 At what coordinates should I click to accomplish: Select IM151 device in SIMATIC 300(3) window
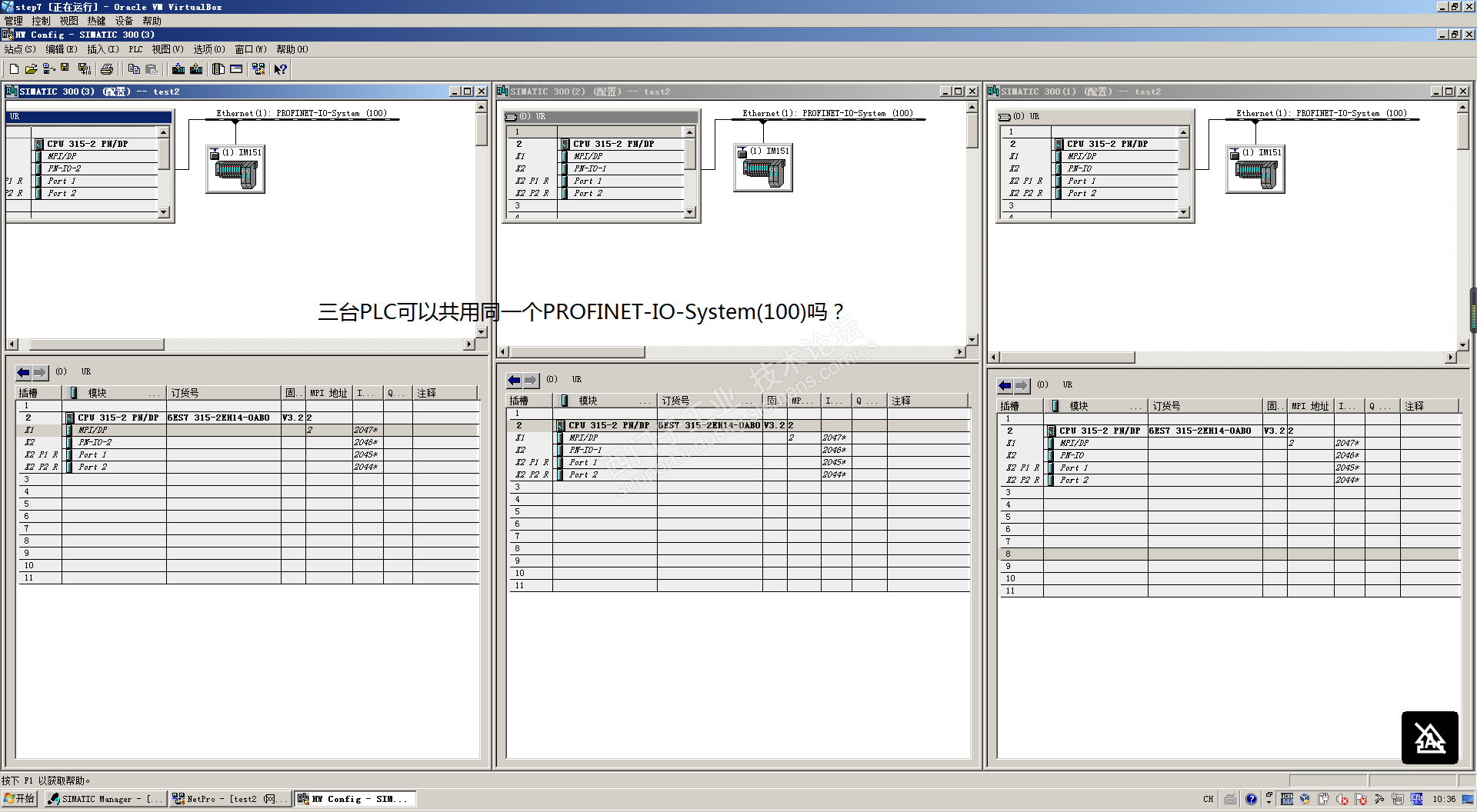236,169
